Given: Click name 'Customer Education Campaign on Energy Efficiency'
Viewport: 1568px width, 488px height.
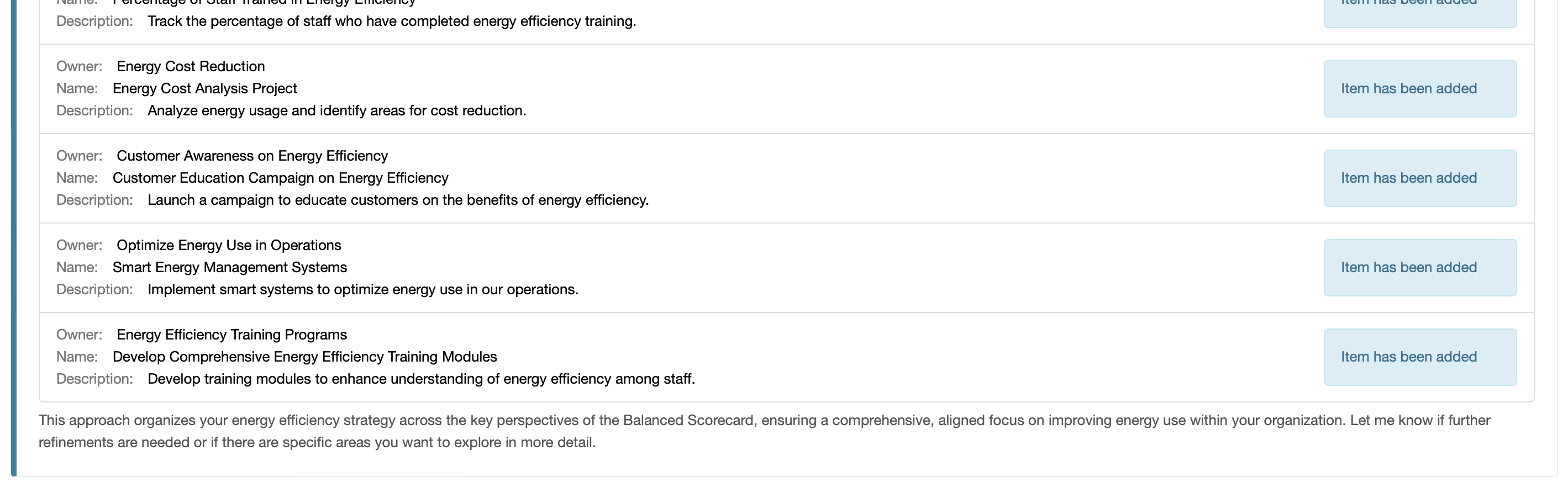Looking at the screenshot, I should tap(280, 178).
